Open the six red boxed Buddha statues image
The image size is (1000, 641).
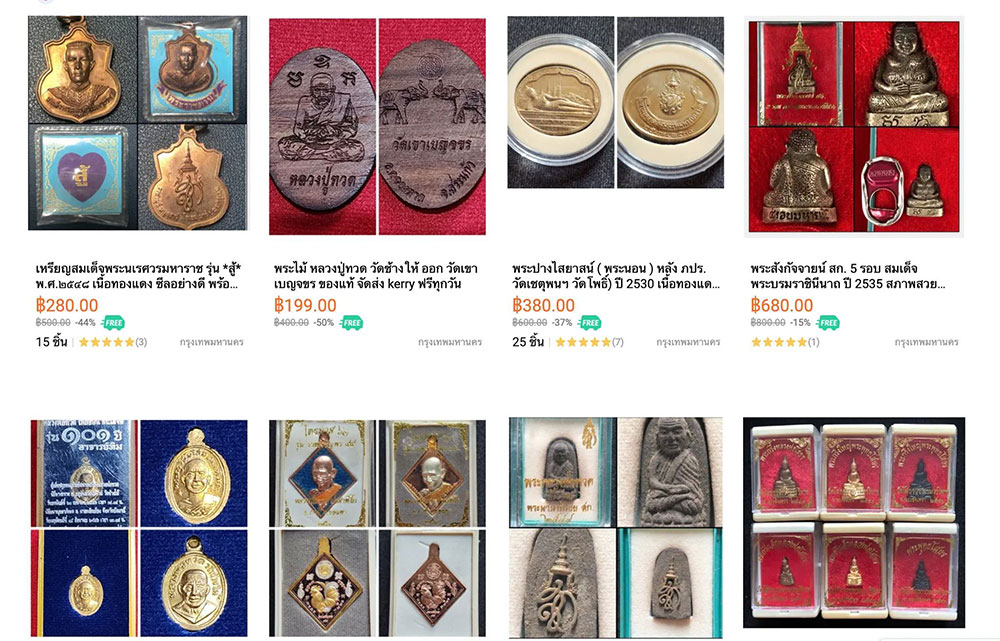pos(854,523)
